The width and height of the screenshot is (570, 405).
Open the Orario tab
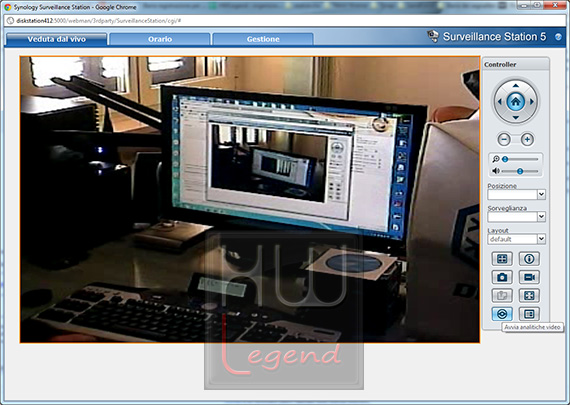click(160, 39)
